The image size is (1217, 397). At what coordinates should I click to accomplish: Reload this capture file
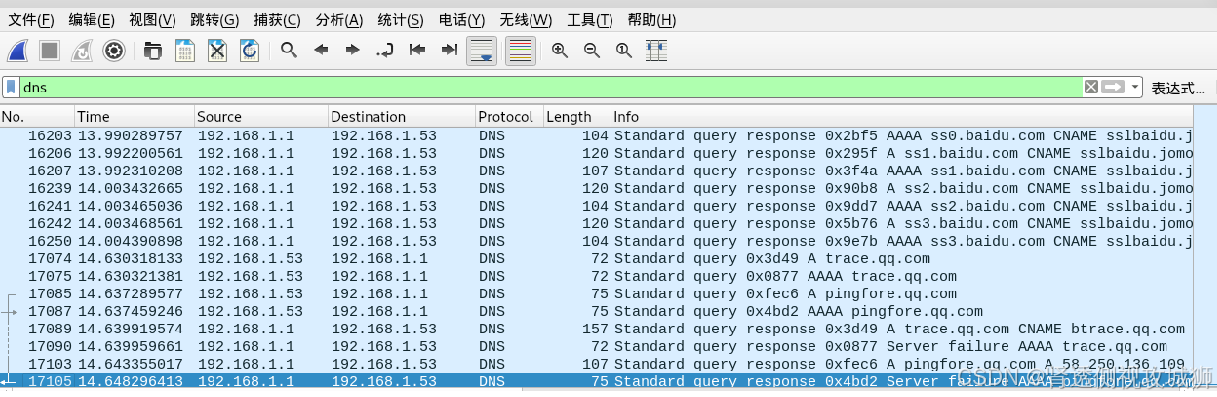pos(249,50)
